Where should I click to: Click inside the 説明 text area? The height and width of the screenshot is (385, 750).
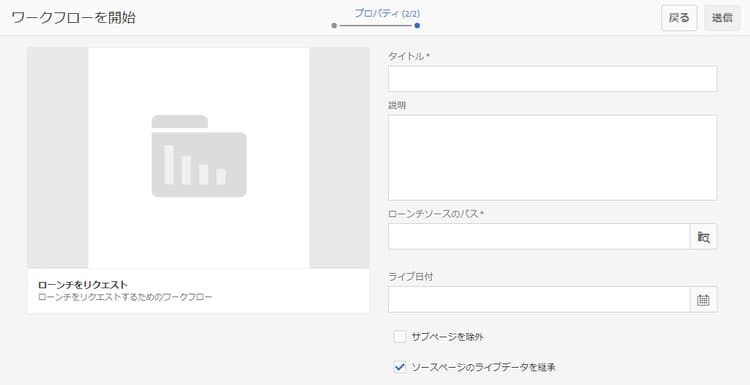click(552, 158)
